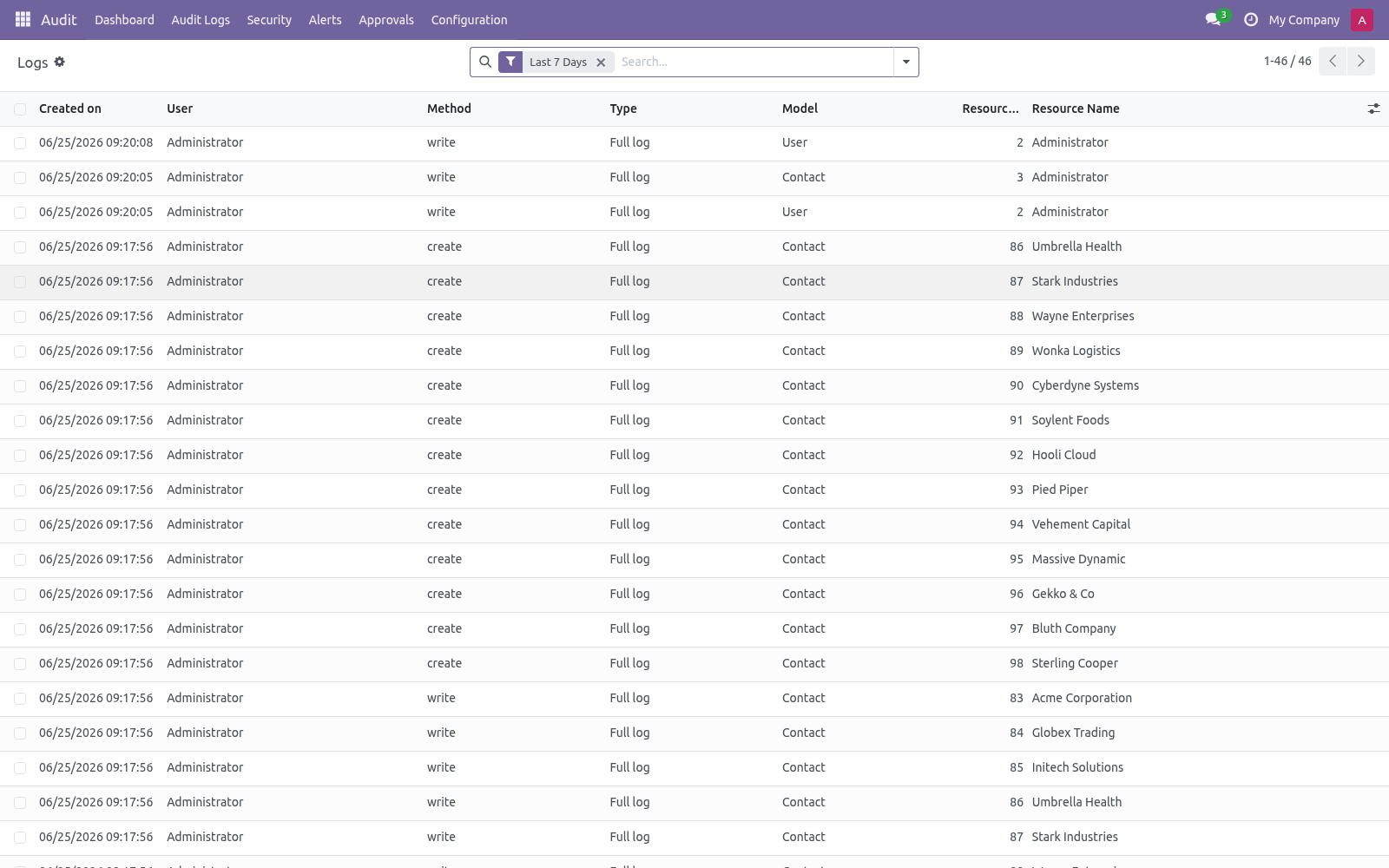Click the 1-46 / 46 pager counter
1389x868 pixels.
pyautogui.click(x=1287, y=61)
